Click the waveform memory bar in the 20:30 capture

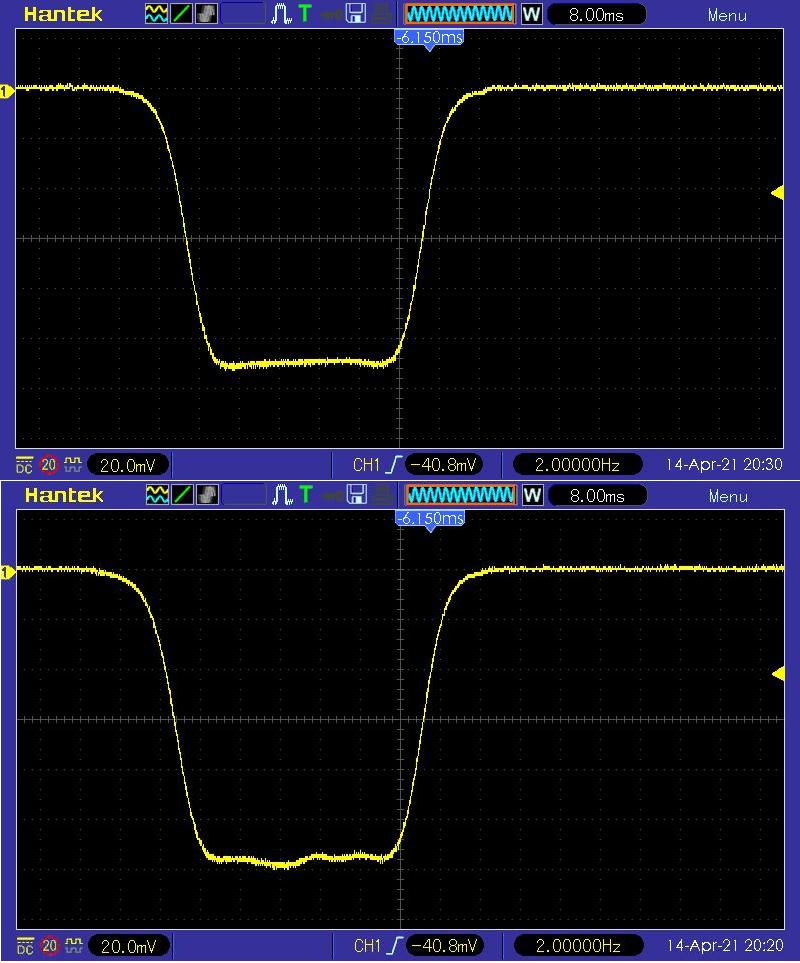(x=459, y=14)
